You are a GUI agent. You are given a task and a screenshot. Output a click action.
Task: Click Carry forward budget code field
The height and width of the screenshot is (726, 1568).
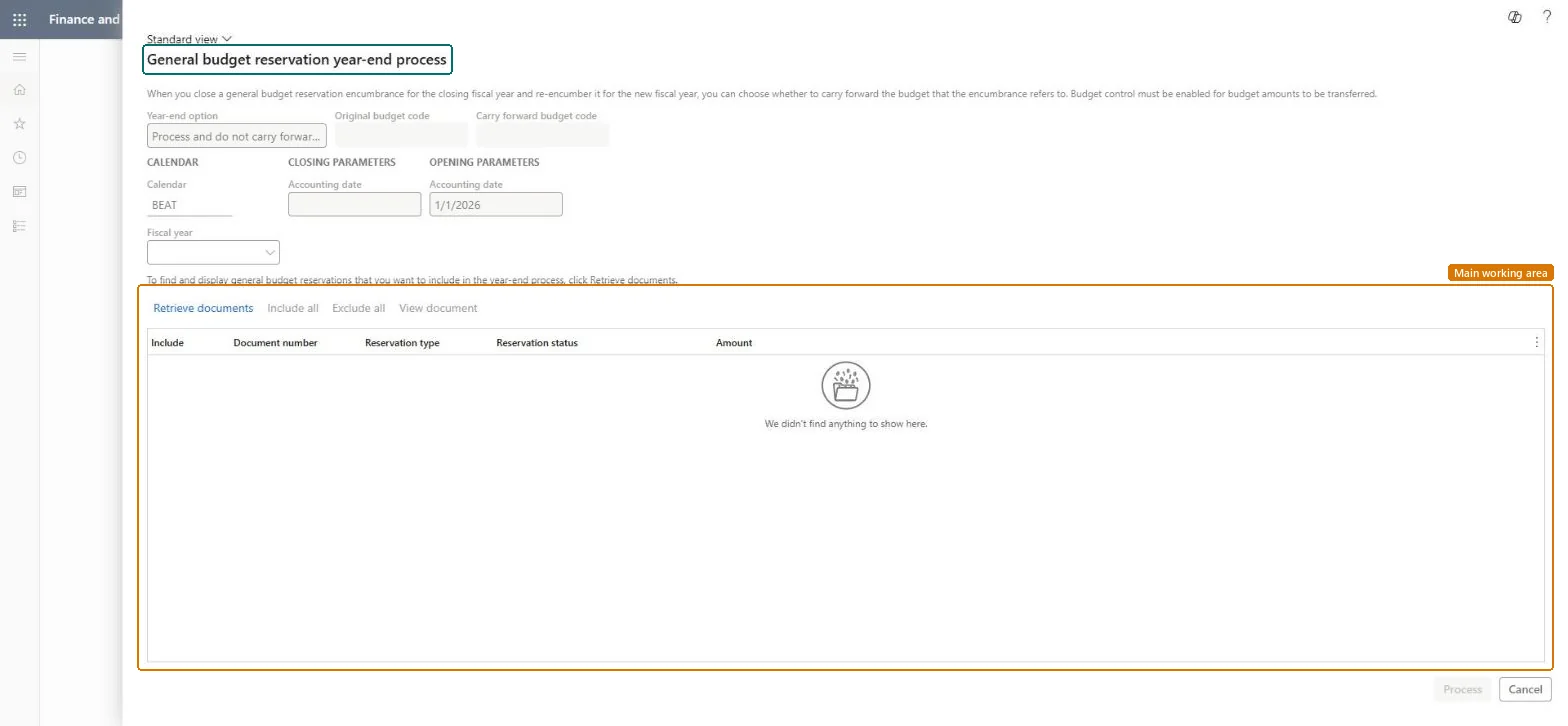tap(542, 136)
